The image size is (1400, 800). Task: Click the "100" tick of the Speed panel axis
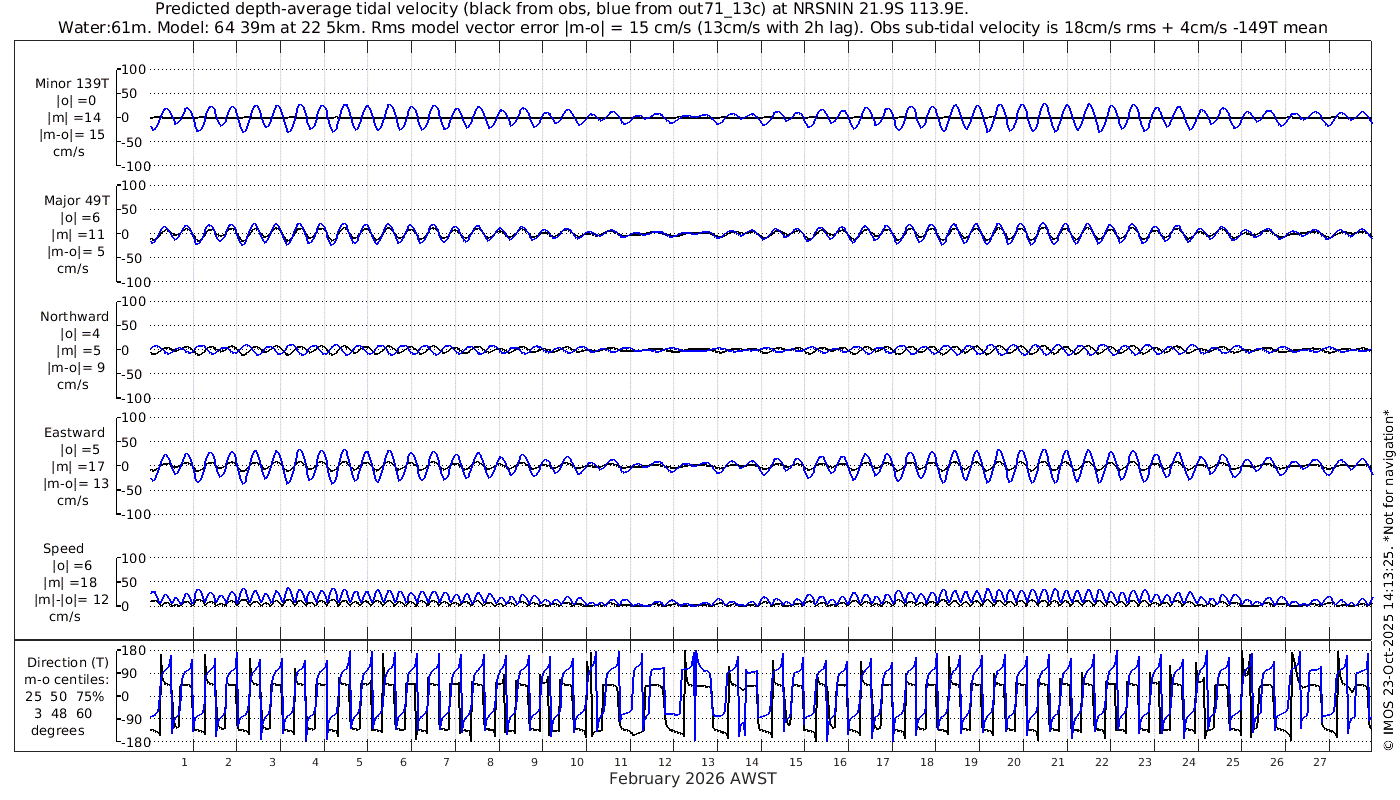135,558
